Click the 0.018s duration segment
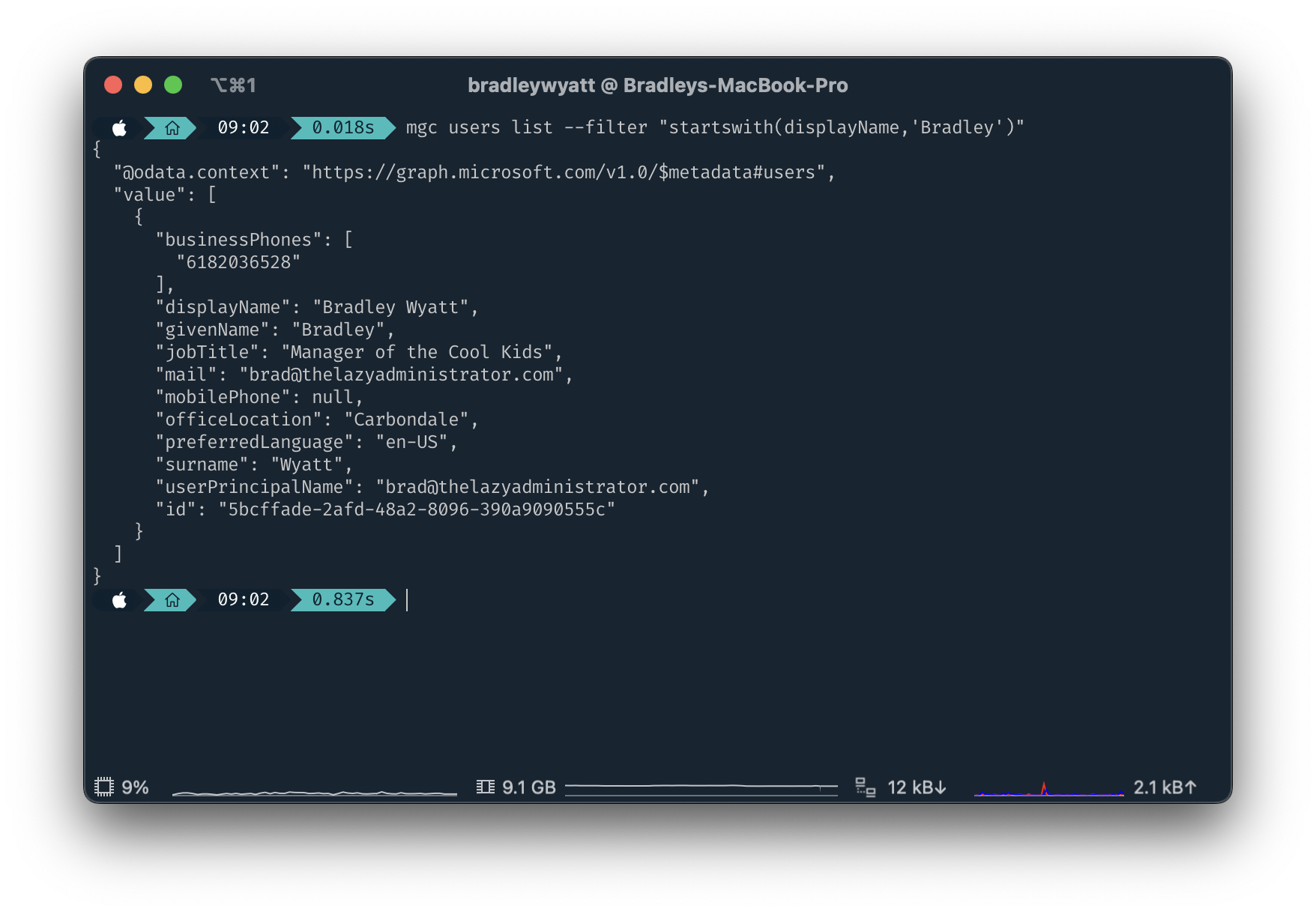Viewport: 1316px width, 914px height. pyautogui.click(x=342, y=128)
